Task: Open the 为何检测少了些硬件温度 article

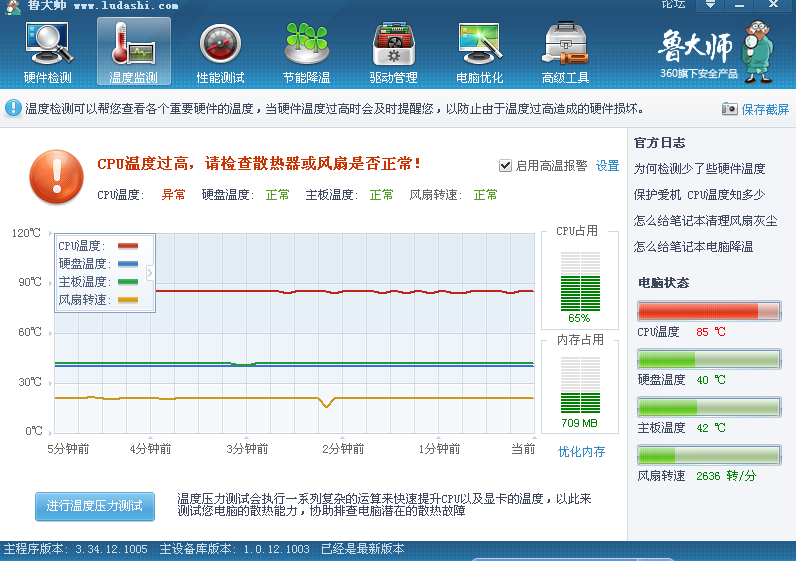Action: pyautogui.click(x=699, y=169)
